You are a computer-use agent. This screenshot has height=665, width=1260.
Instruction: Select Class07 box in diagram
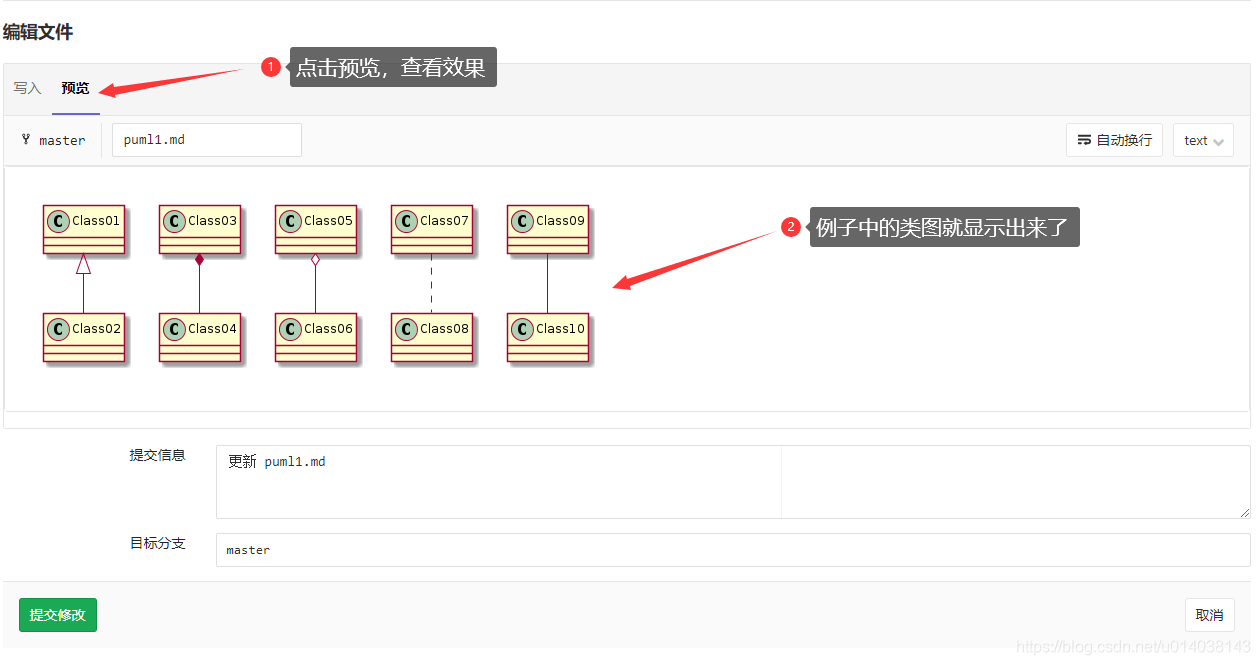(x=432, y=229)
